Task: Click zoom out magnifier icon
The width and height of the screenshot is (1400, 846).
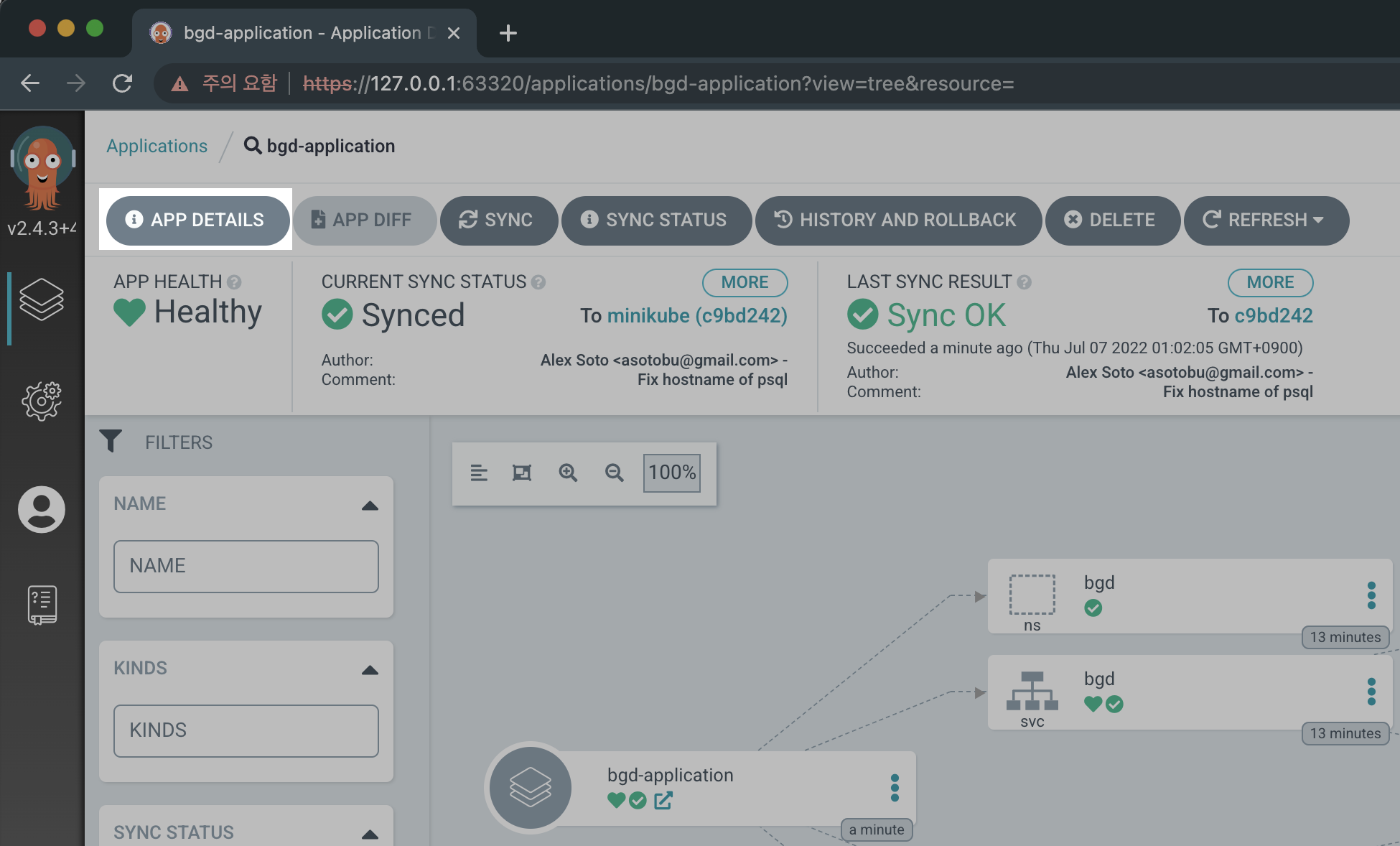Action: 614,473
